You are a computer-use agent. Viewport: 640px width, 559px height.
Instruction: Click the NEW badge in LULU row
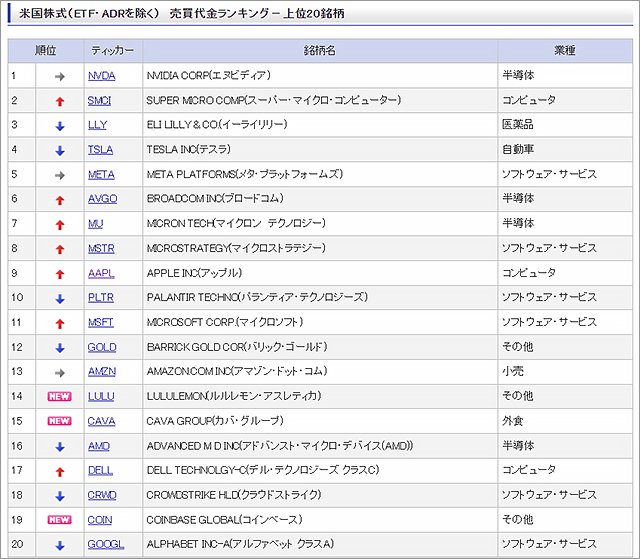click(60, 396)
